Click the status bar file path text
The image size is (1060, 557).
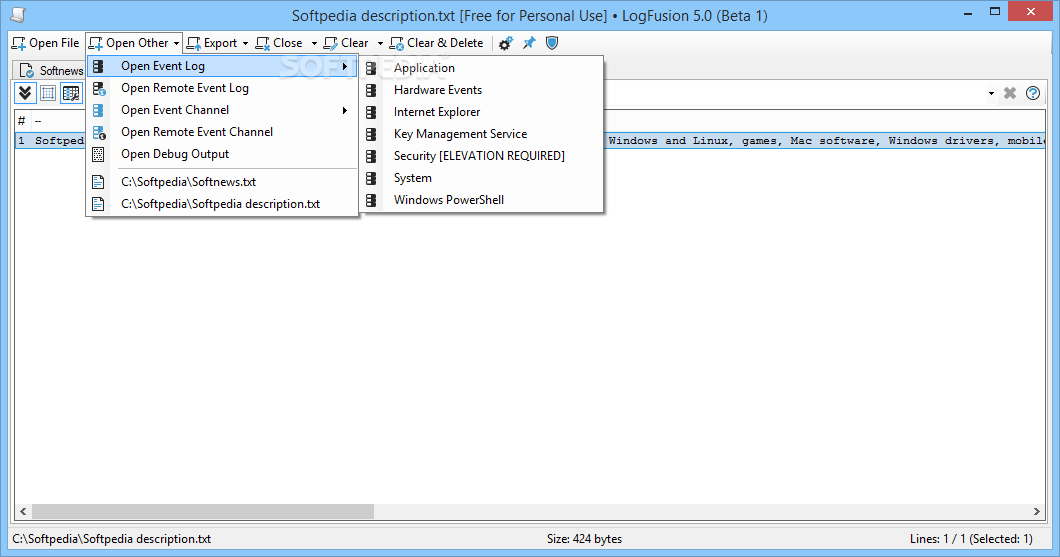112,539
